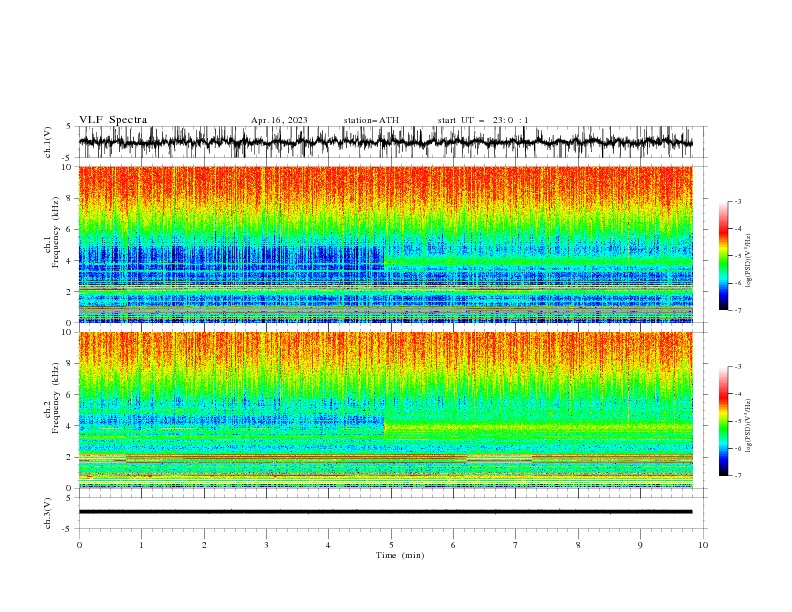
Task: Click time axis tick label 5
Action: tap(391, 545)
